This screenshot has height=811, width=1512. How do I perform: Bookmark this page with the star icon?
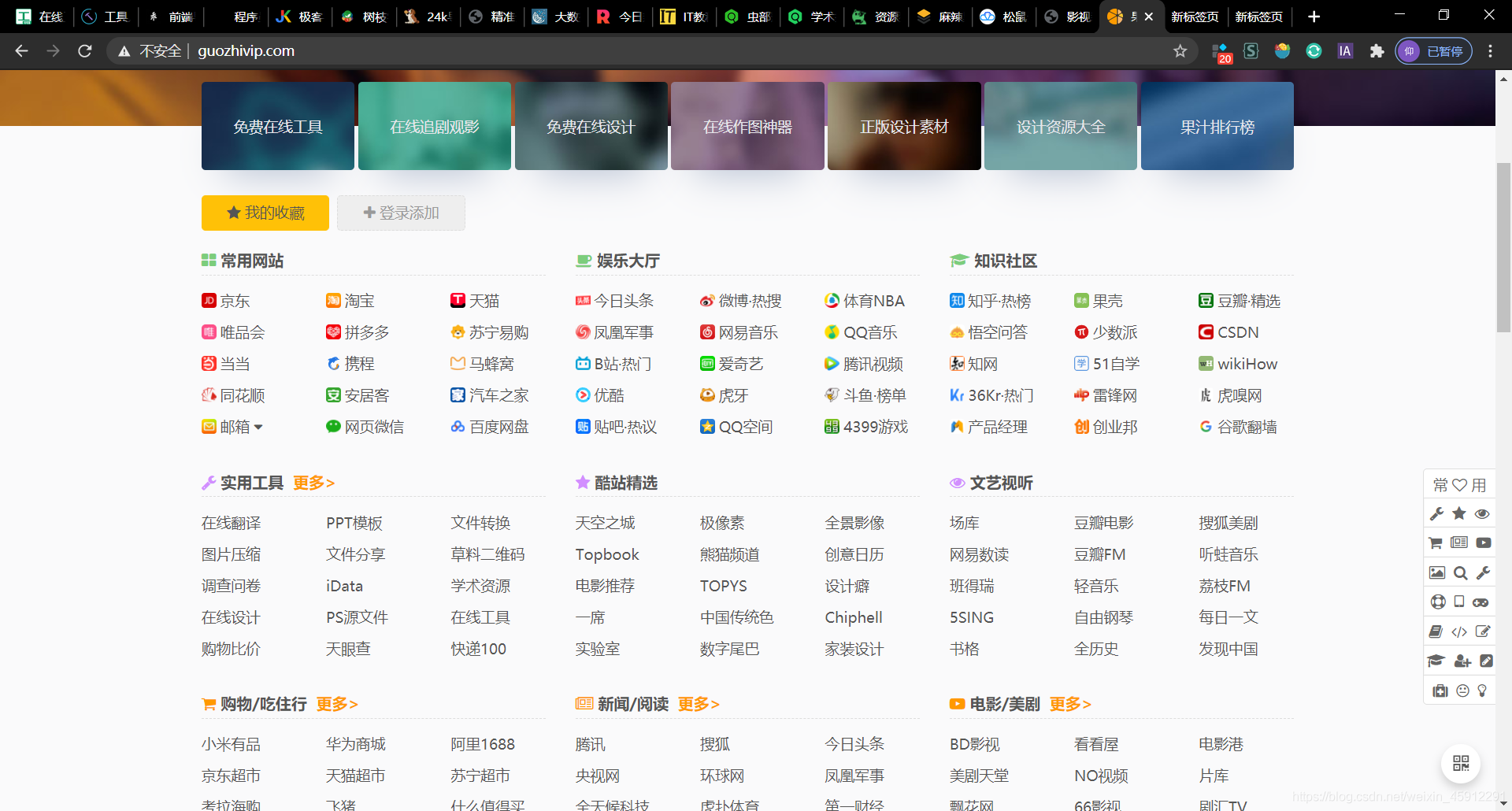pyautogui.click(x=1180, y=51)
